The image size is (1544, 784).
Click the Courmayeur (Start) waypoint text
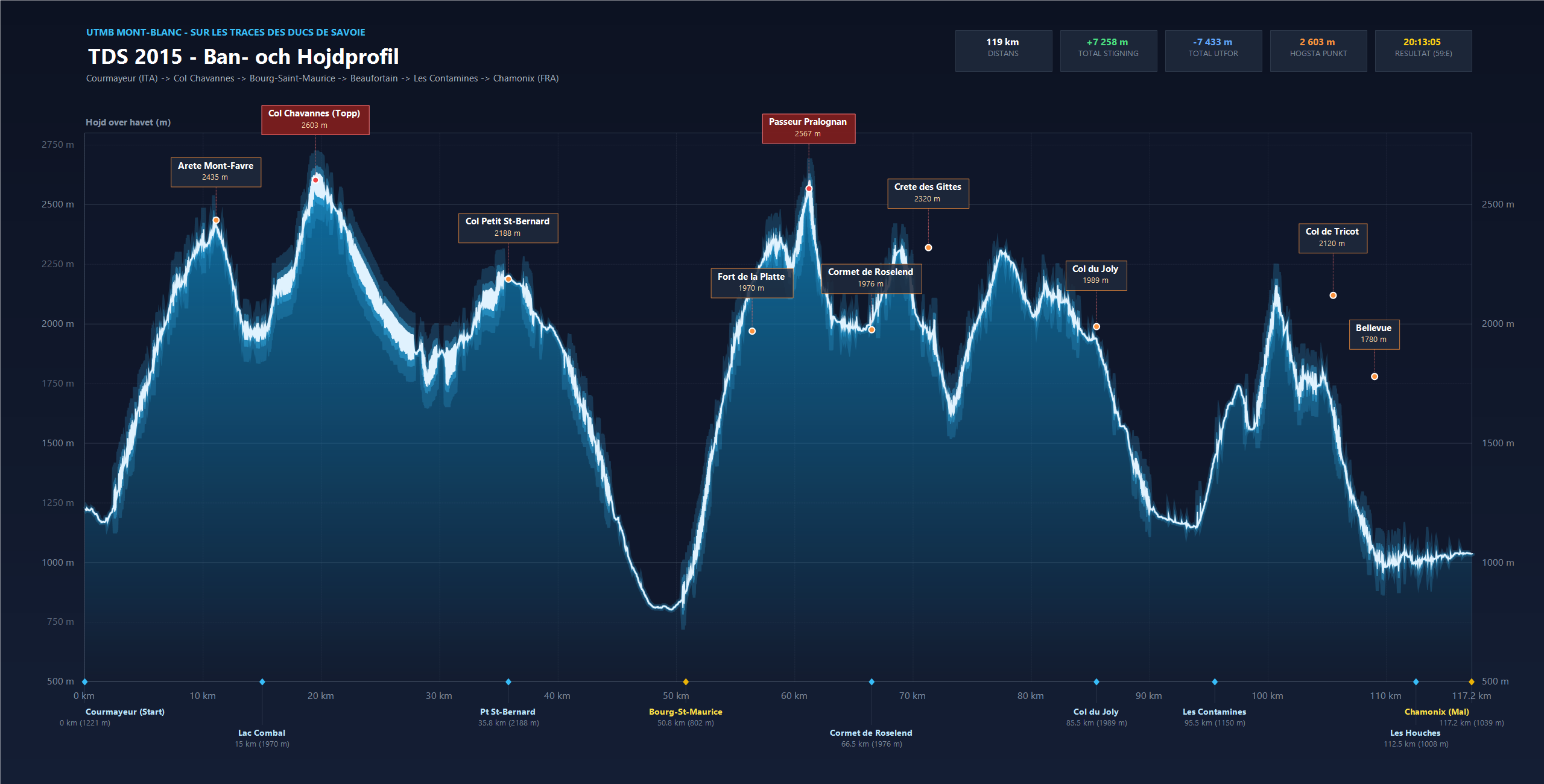coord(125,712)
